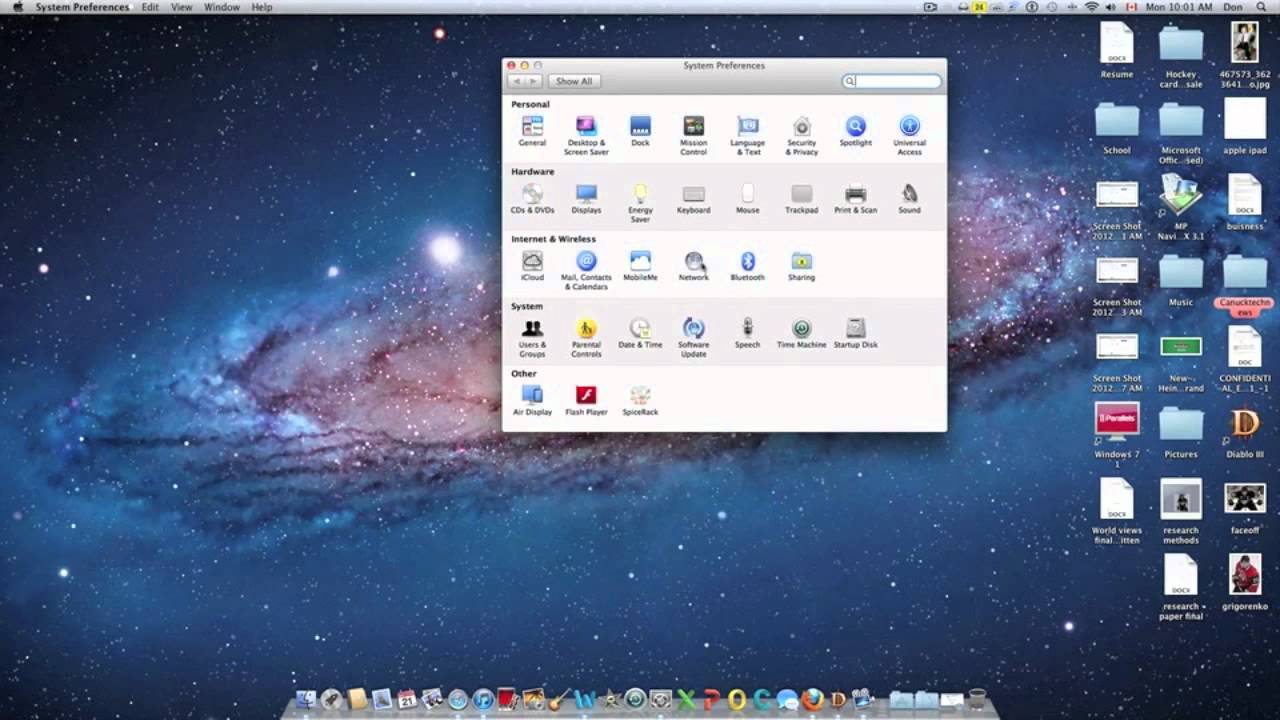Open Software Update preferences

pos(693,337)
